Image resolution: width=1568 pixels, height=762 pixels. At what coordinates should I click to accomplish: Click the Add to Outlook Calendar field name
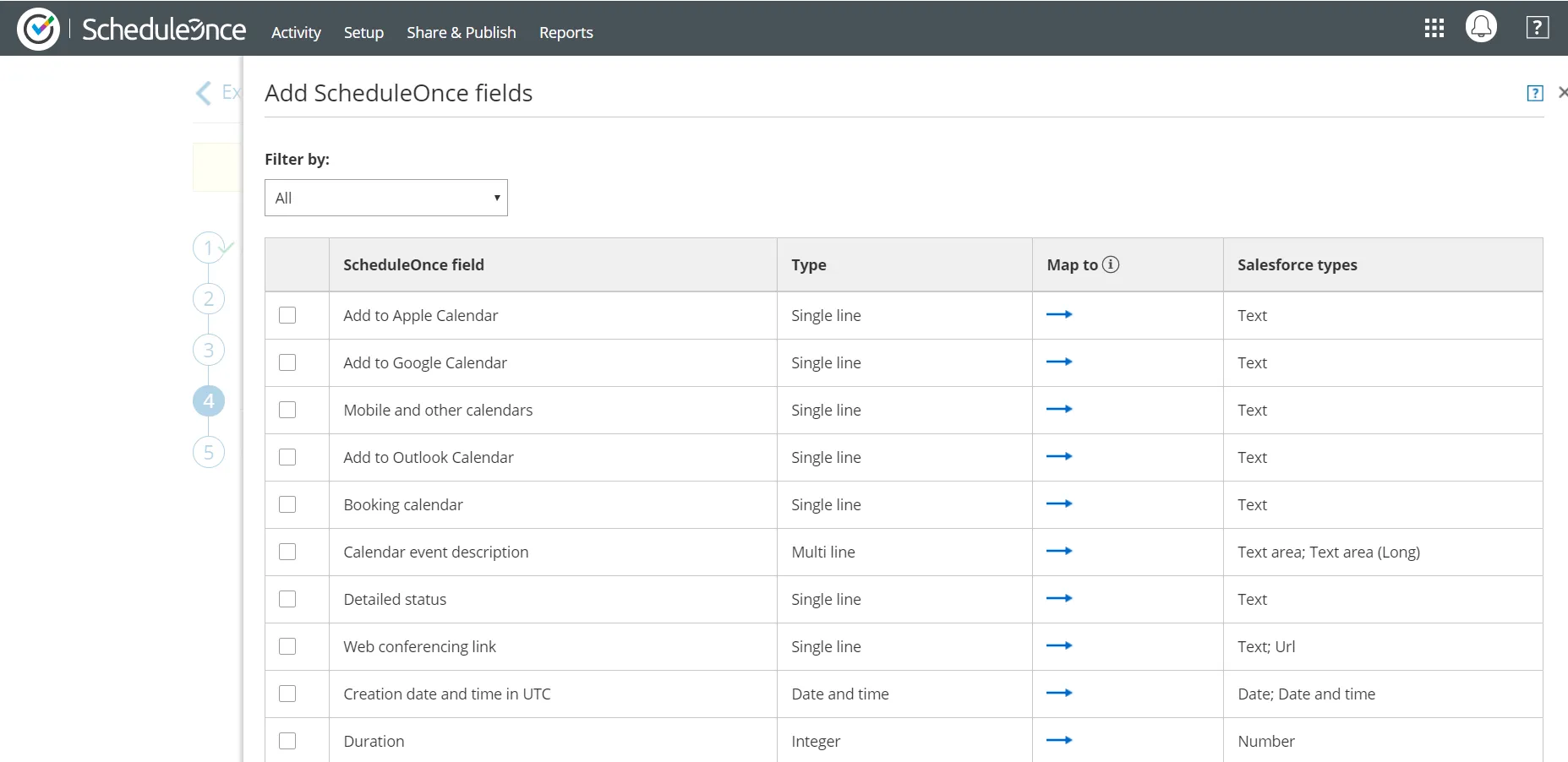click(x=429, y=457)
